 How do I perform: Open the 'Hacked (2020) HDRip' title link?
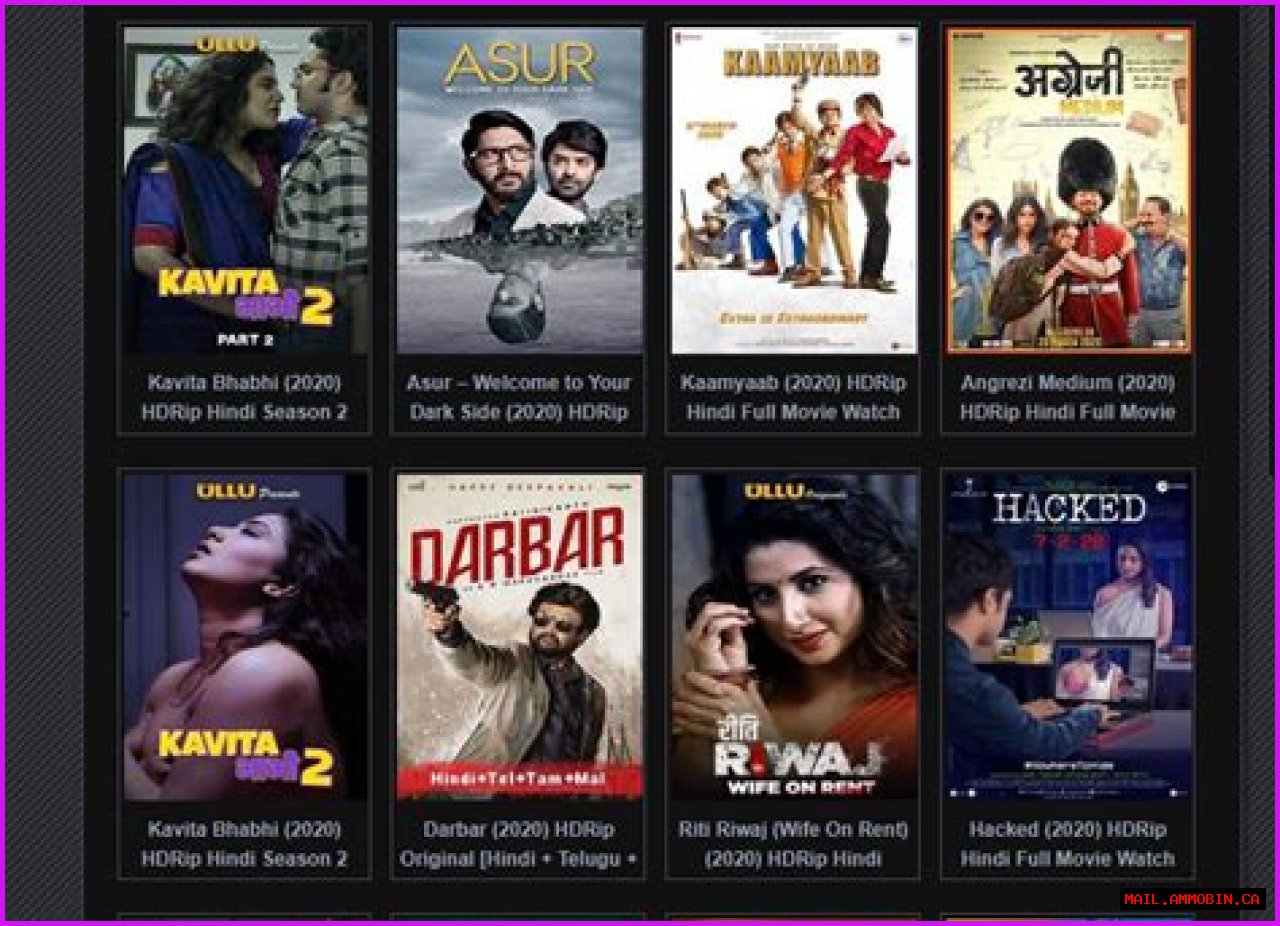(x=1068, y=844)
